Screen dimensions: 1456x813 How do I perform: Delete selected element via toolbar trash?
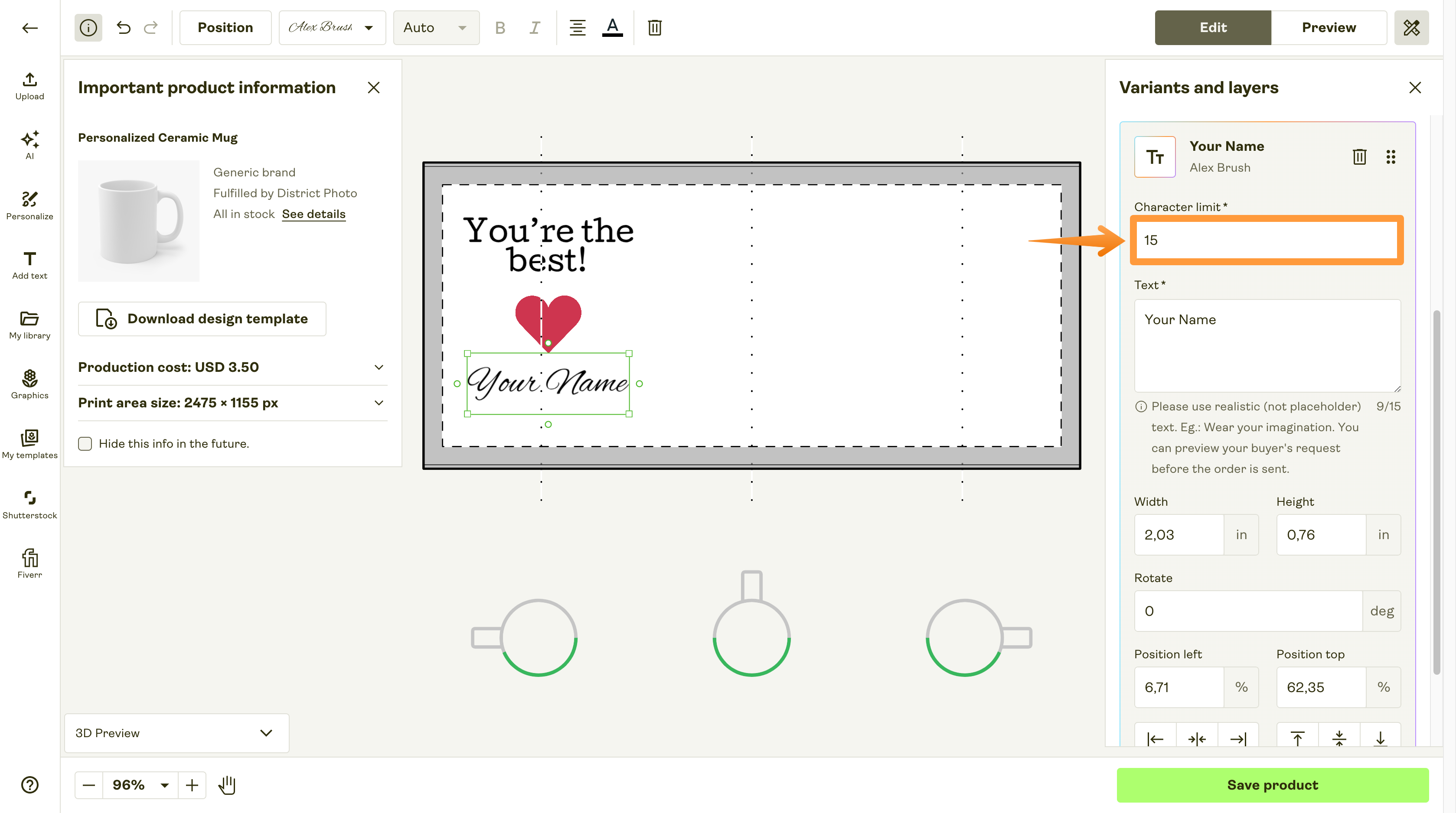[655, 28]
